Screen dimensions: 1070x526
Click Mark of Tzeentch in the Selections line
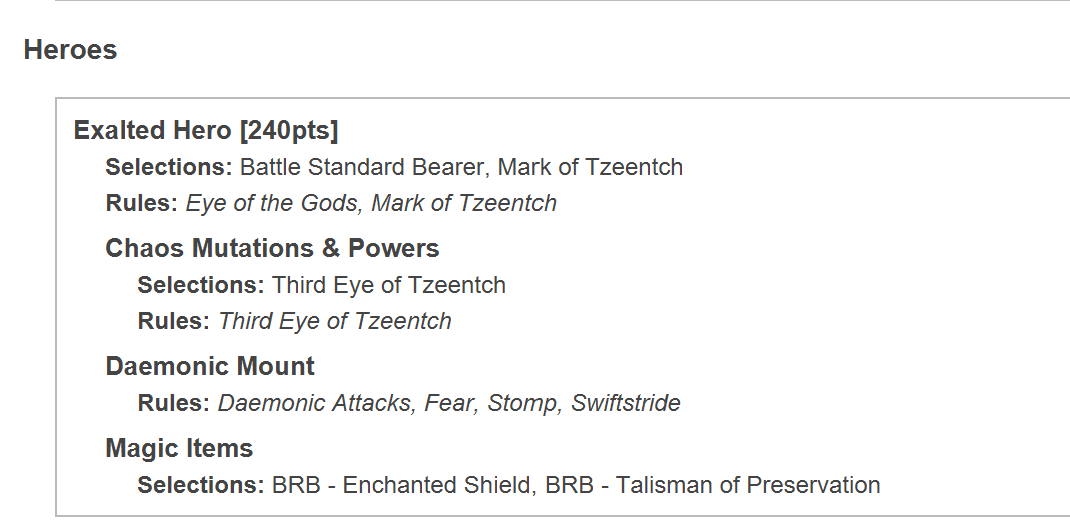590,167
